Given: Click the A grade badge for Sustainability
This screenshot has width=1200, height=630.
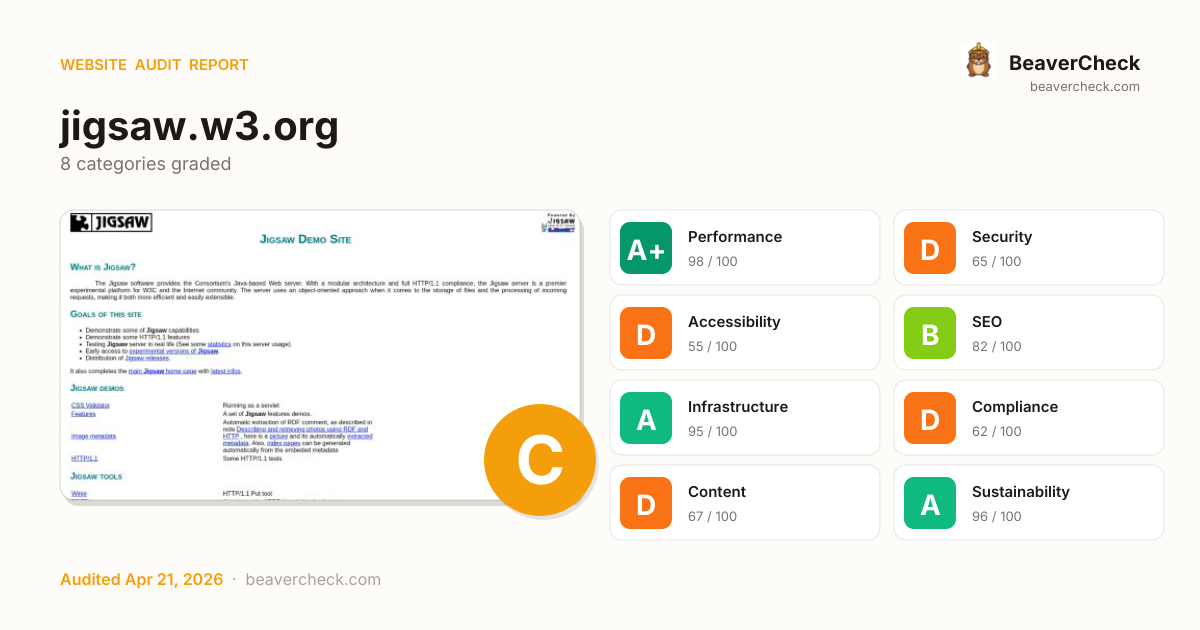Looking at the screenshot, I should [x=930, y=503].
